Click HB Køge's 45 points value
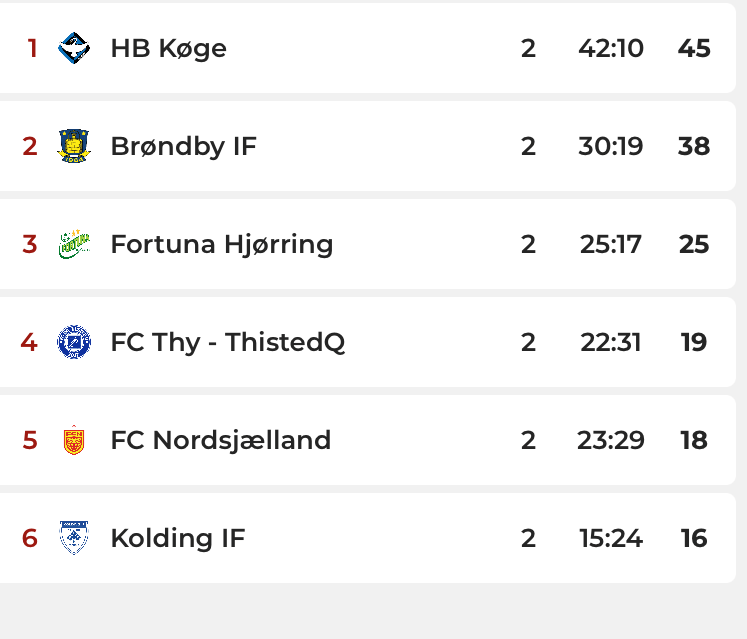Screen dimensions: 747x639 tap(694, 48)
